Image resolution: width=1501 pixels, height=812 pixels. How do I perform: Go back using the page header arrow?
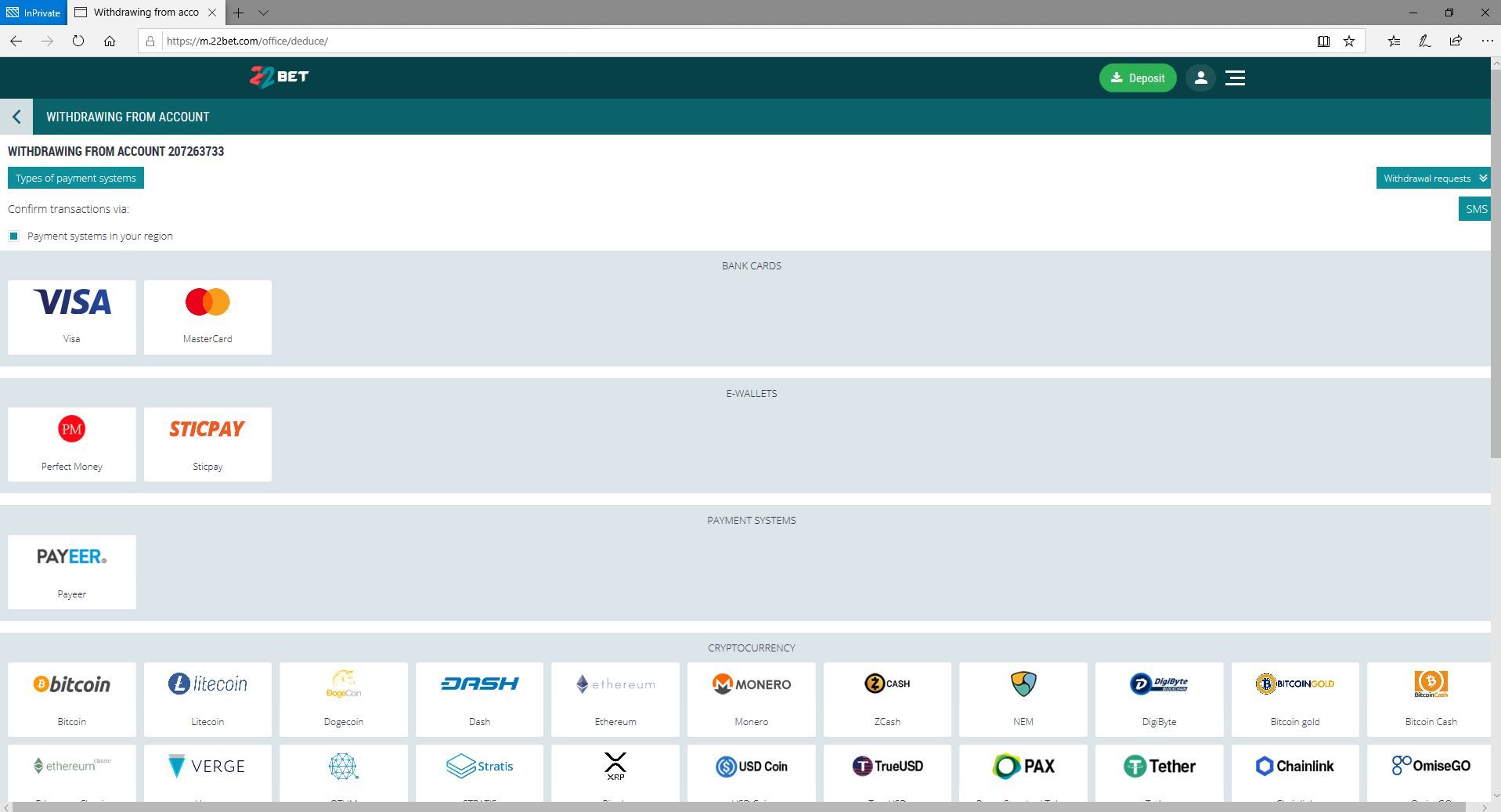point(16,117)
